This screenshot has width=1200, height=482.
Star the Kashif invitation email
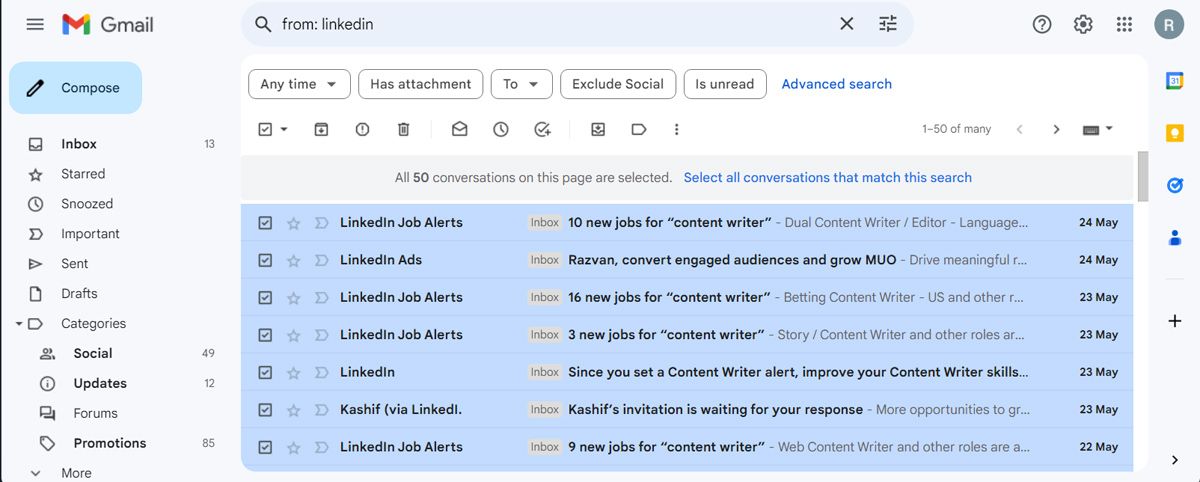(x=293, y=410)
